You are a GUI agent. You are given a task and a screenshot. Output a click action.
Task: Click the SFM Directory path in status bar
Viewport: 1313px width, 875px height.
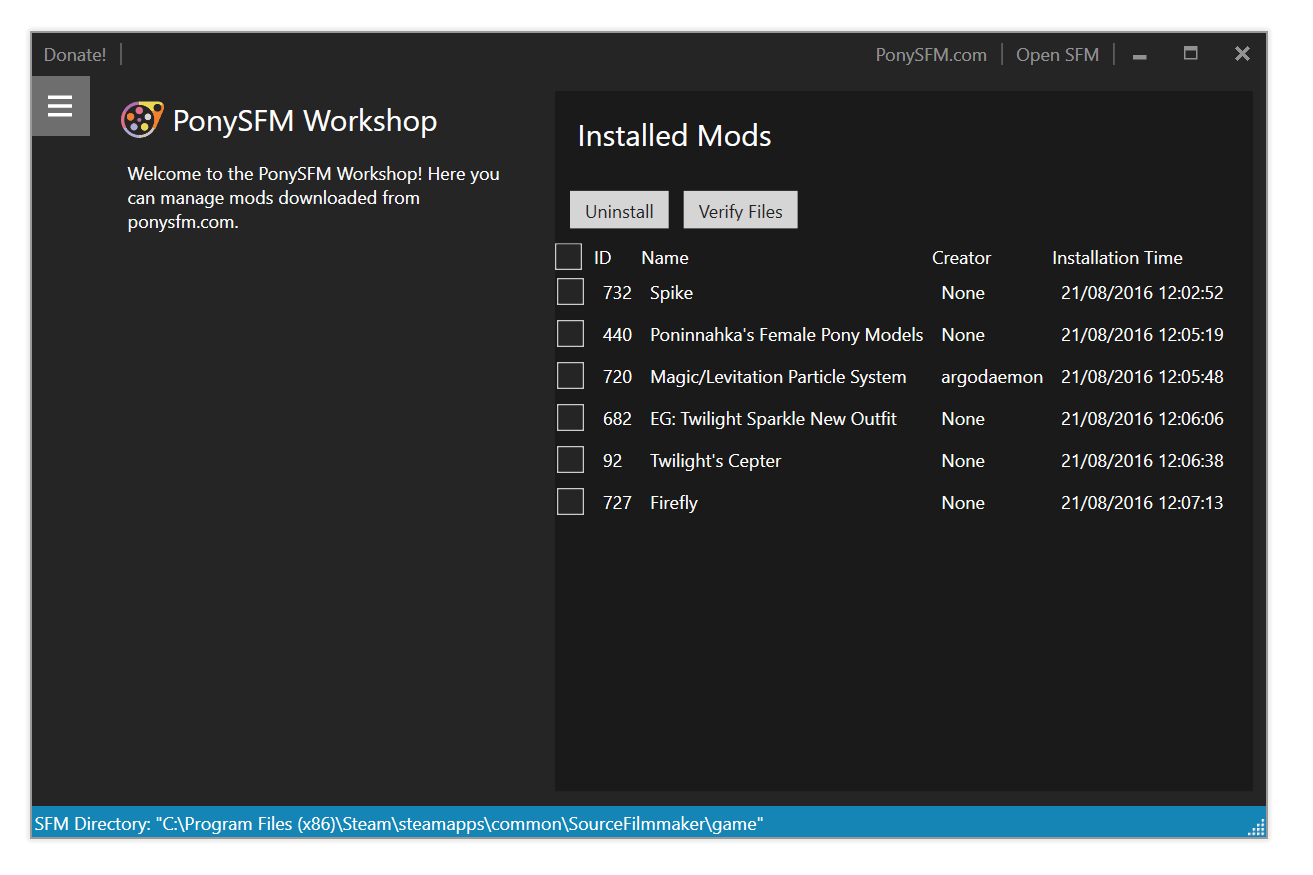399,824
